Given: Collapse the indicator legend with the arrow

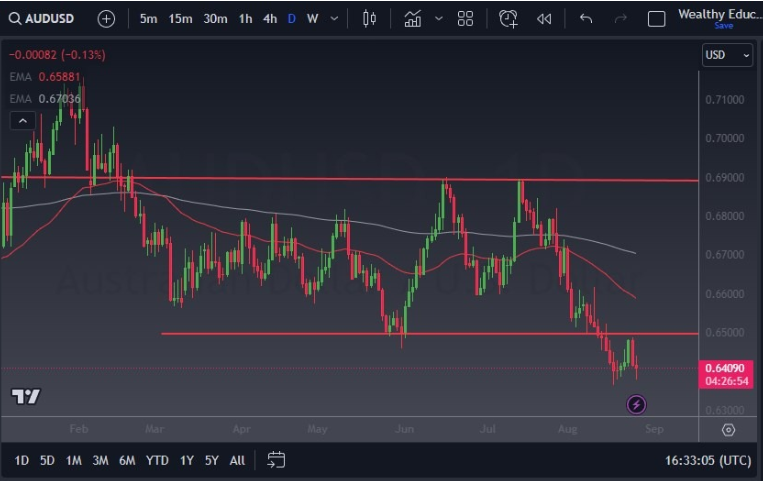Looking at the screenshot, I should pyautogui.click(x=23, y=121).
